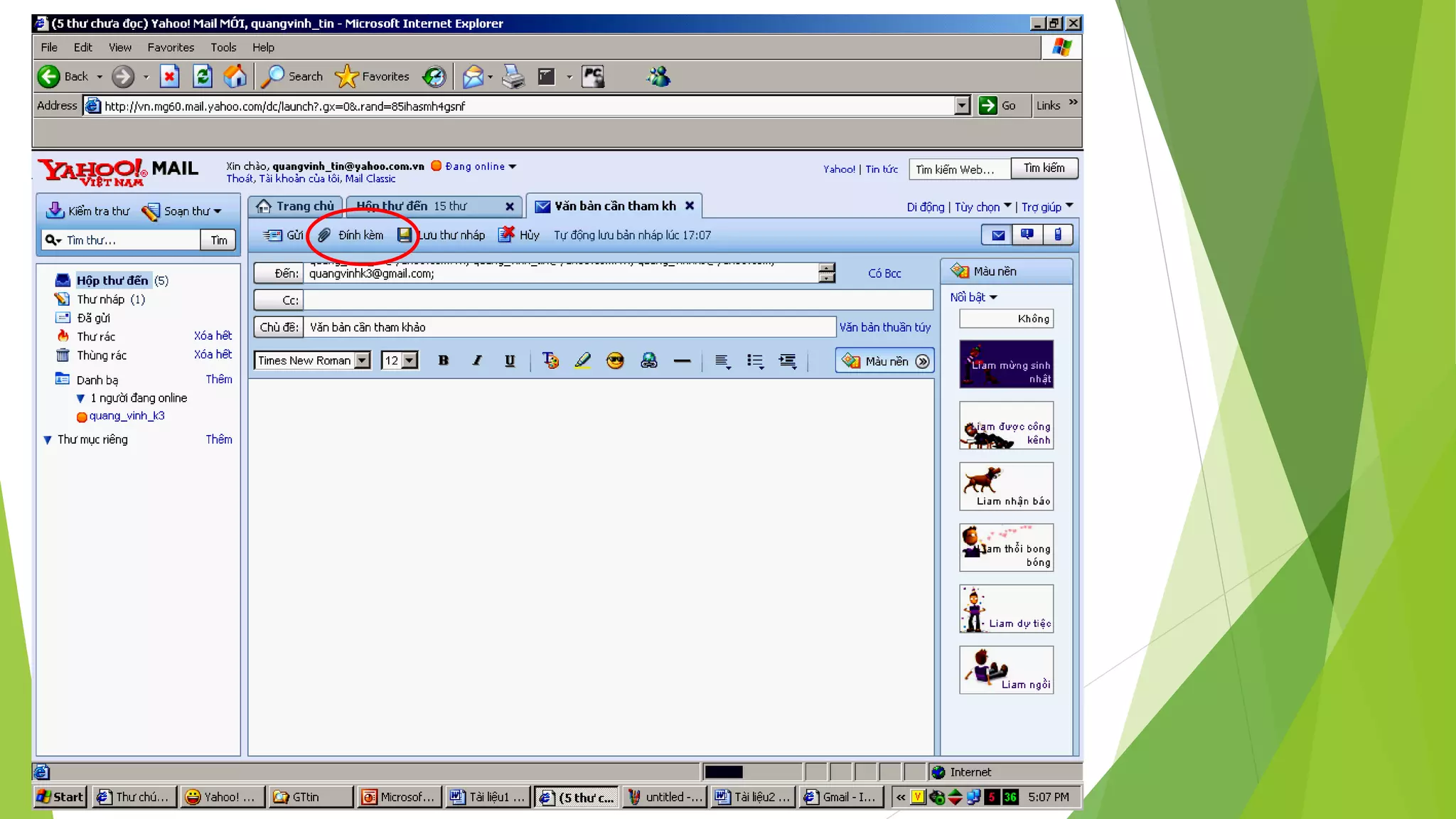Screen dimensions: 1456x819
Task: Toggle italic formatting
Action: (477, 360)
